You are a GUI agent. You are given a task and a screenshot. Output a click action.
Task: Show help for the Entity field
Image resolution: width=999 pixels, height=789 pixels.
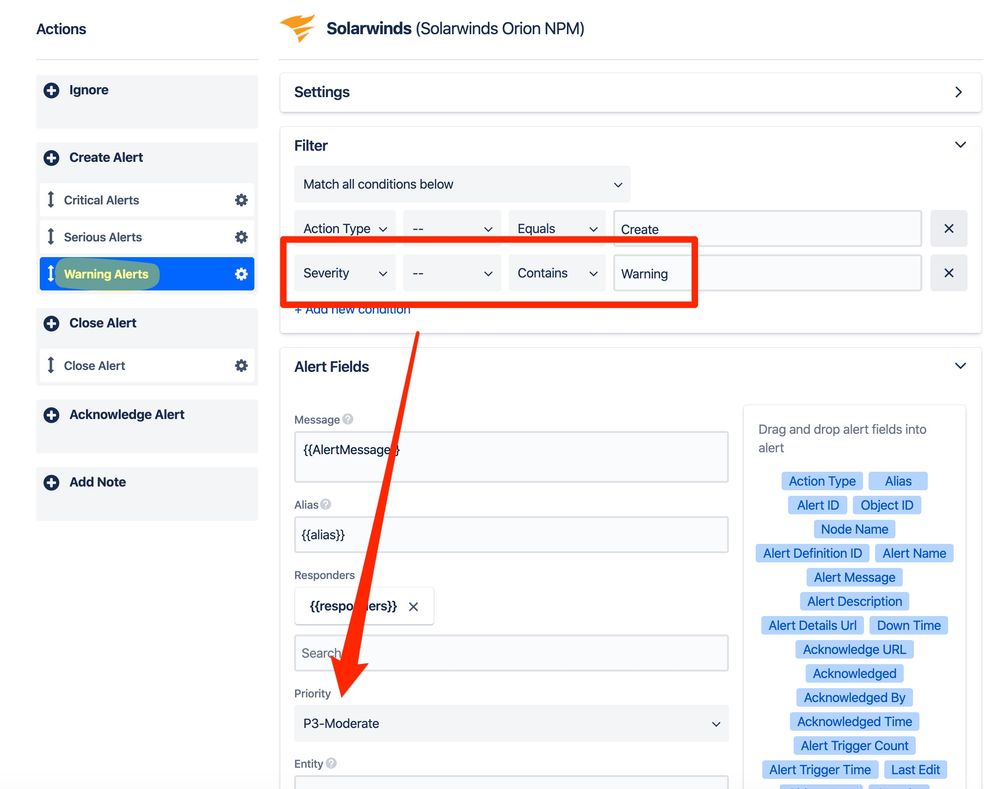pos(331,764)
